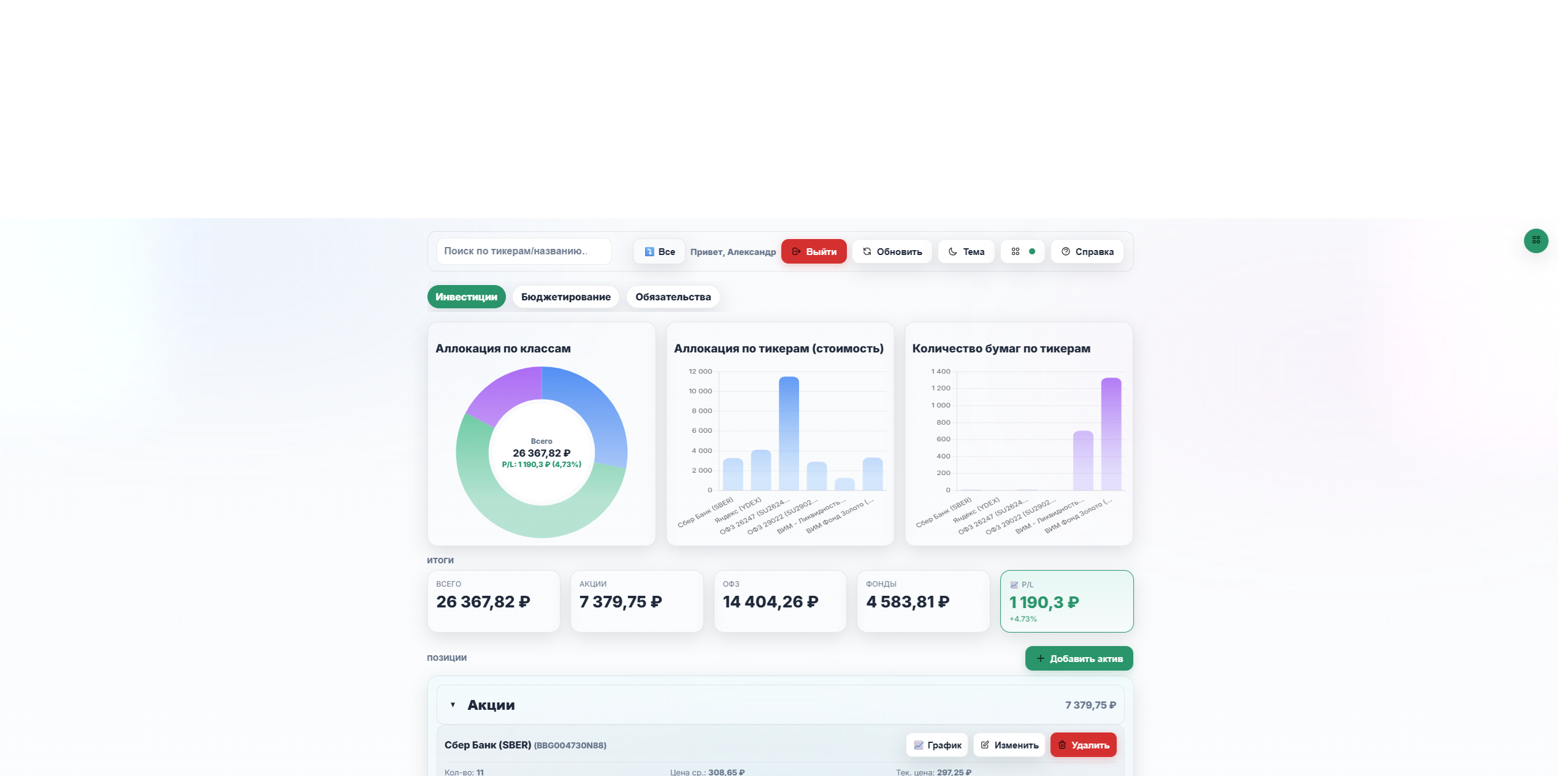Viewport: 1568px width, 776px height.
Task: Click the trash Удалить icon for SBER
Action: pos(1062,745)
